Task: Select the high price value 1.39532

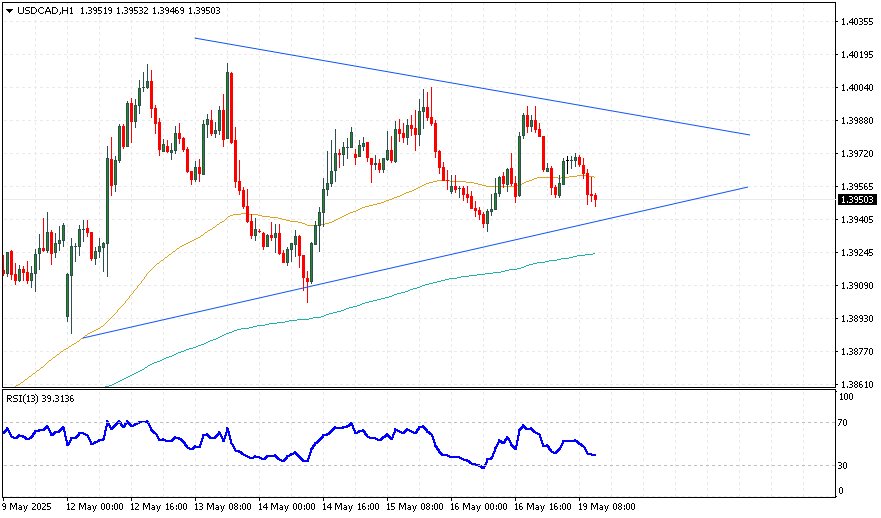Action: [x=133, y=10]
